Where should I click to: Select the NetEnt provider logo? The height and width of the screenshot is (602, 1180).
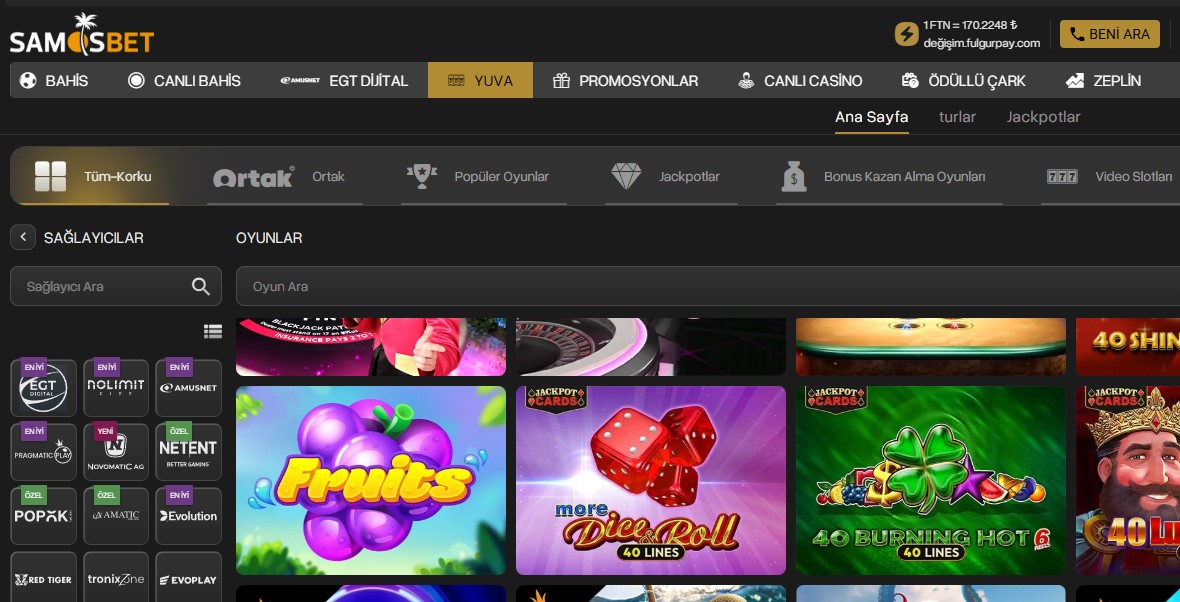tap(188, 452)
